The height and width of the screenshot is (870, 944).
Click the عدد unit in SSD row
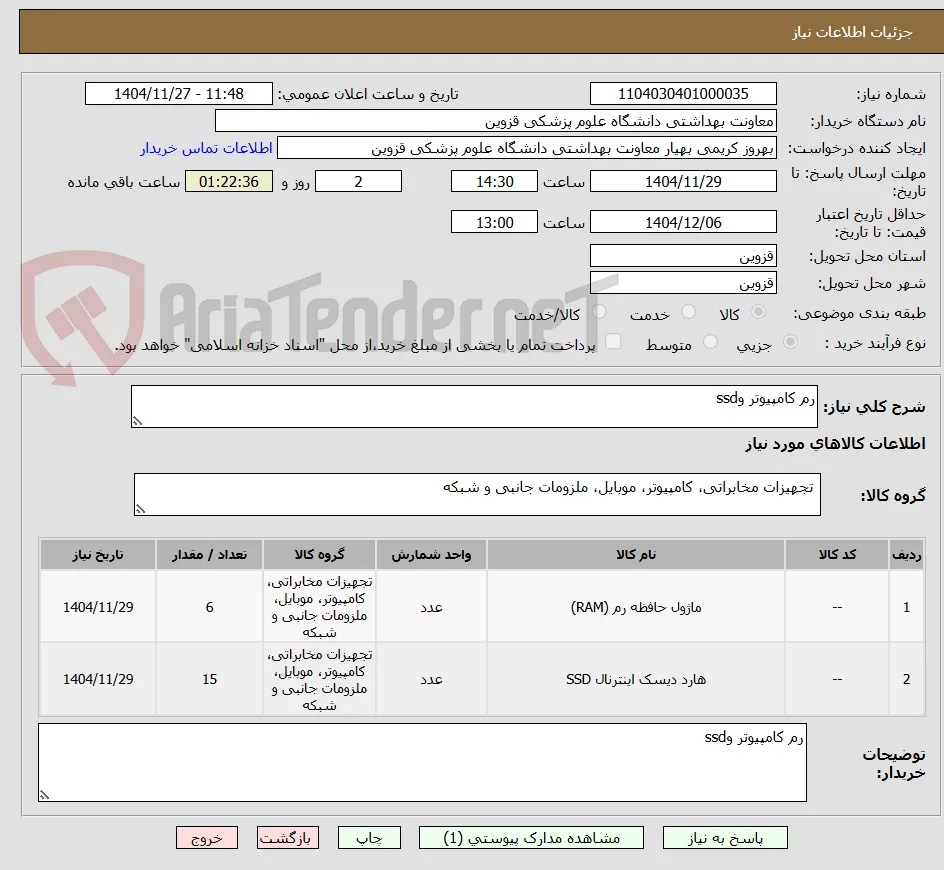pos(431,679)
